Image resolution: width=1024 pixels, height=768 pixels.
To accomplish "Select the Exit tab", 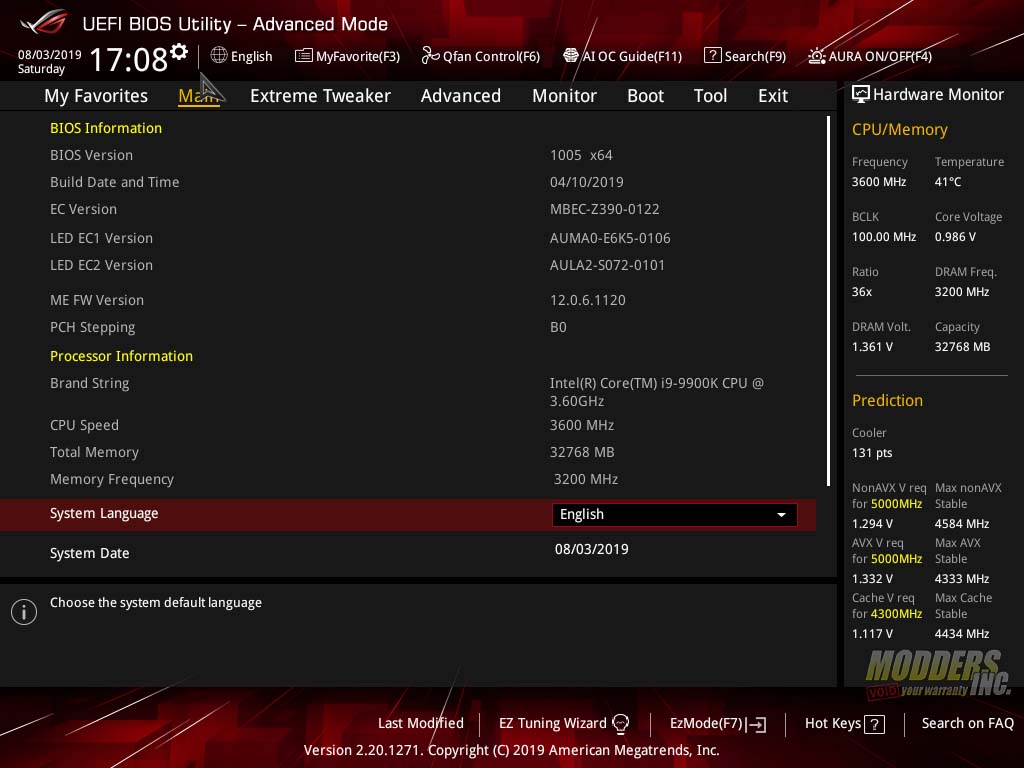I will tap(773, 96).
